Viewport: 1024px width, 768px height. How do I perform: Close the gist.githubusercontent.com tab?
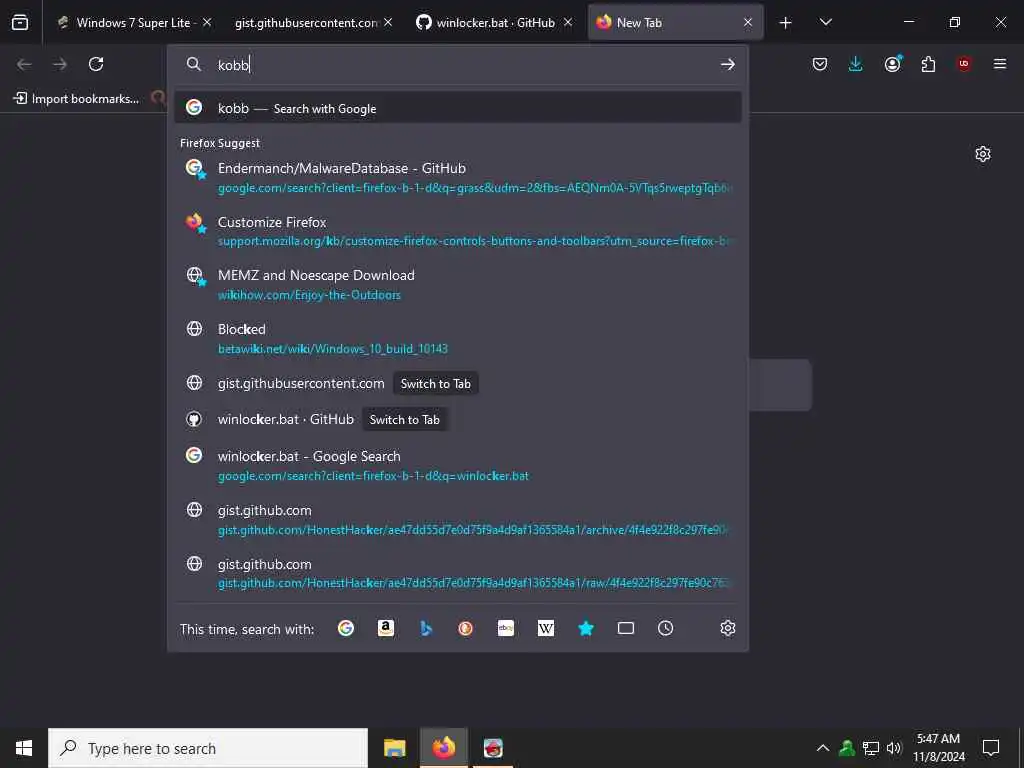coord(388,23)
